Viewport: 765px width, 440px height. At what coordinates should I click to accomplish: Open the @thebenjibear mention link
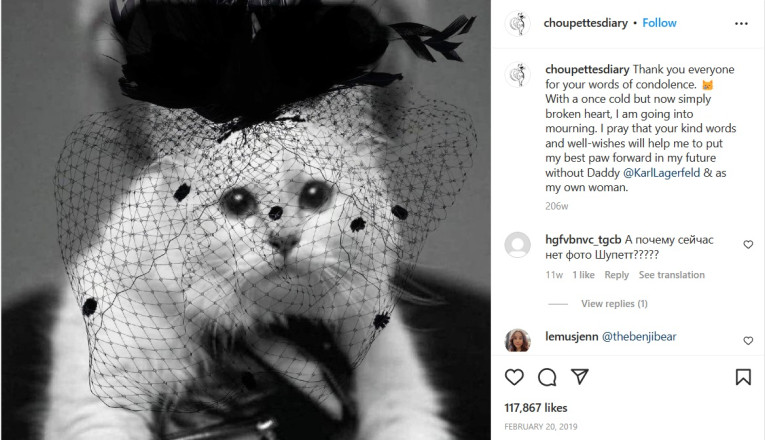tap(639, 337)
